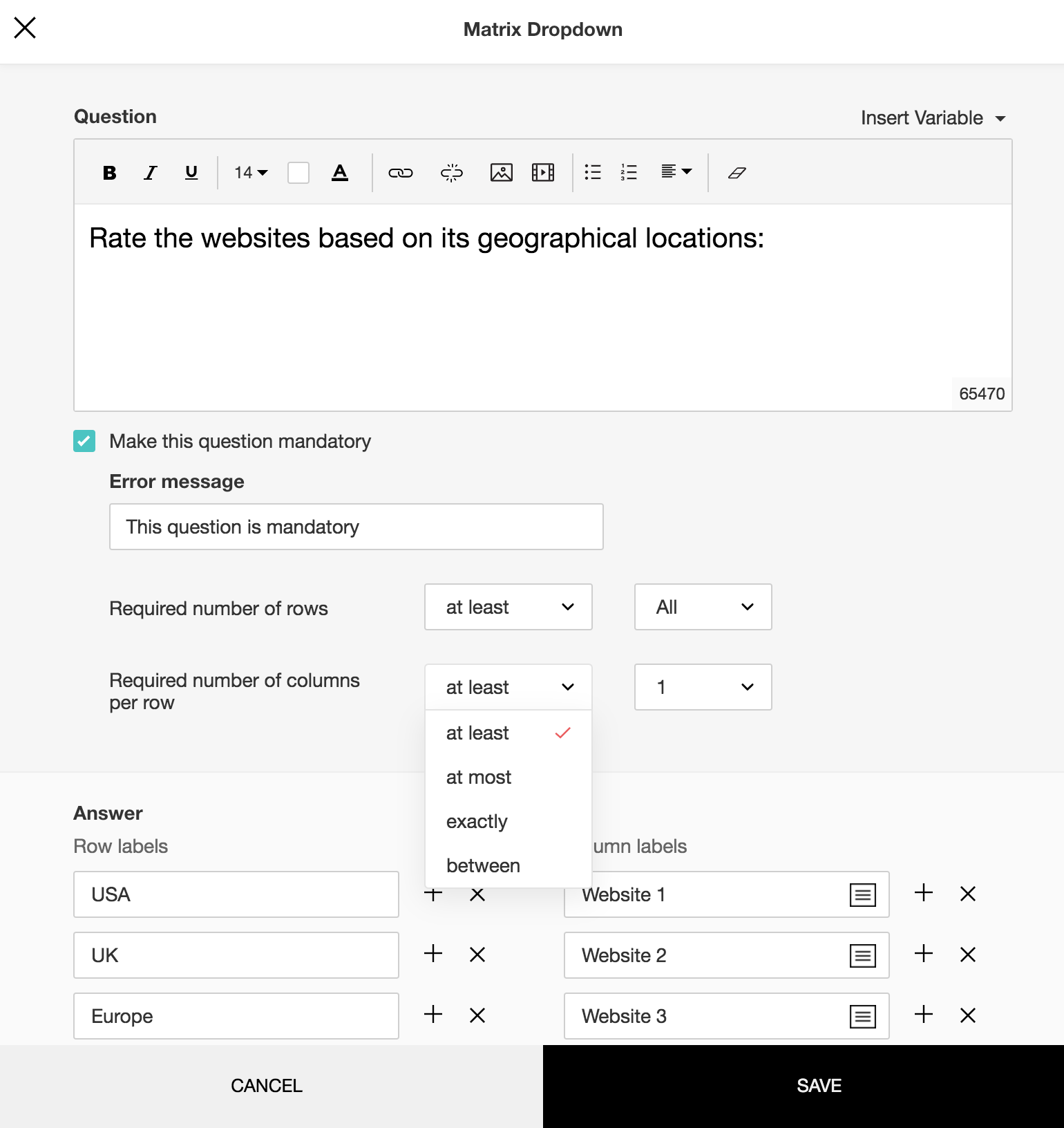Screen dimensions: 1064x1128
Task: Uncheck Make this question mandatory
Action: click(84, 441)
